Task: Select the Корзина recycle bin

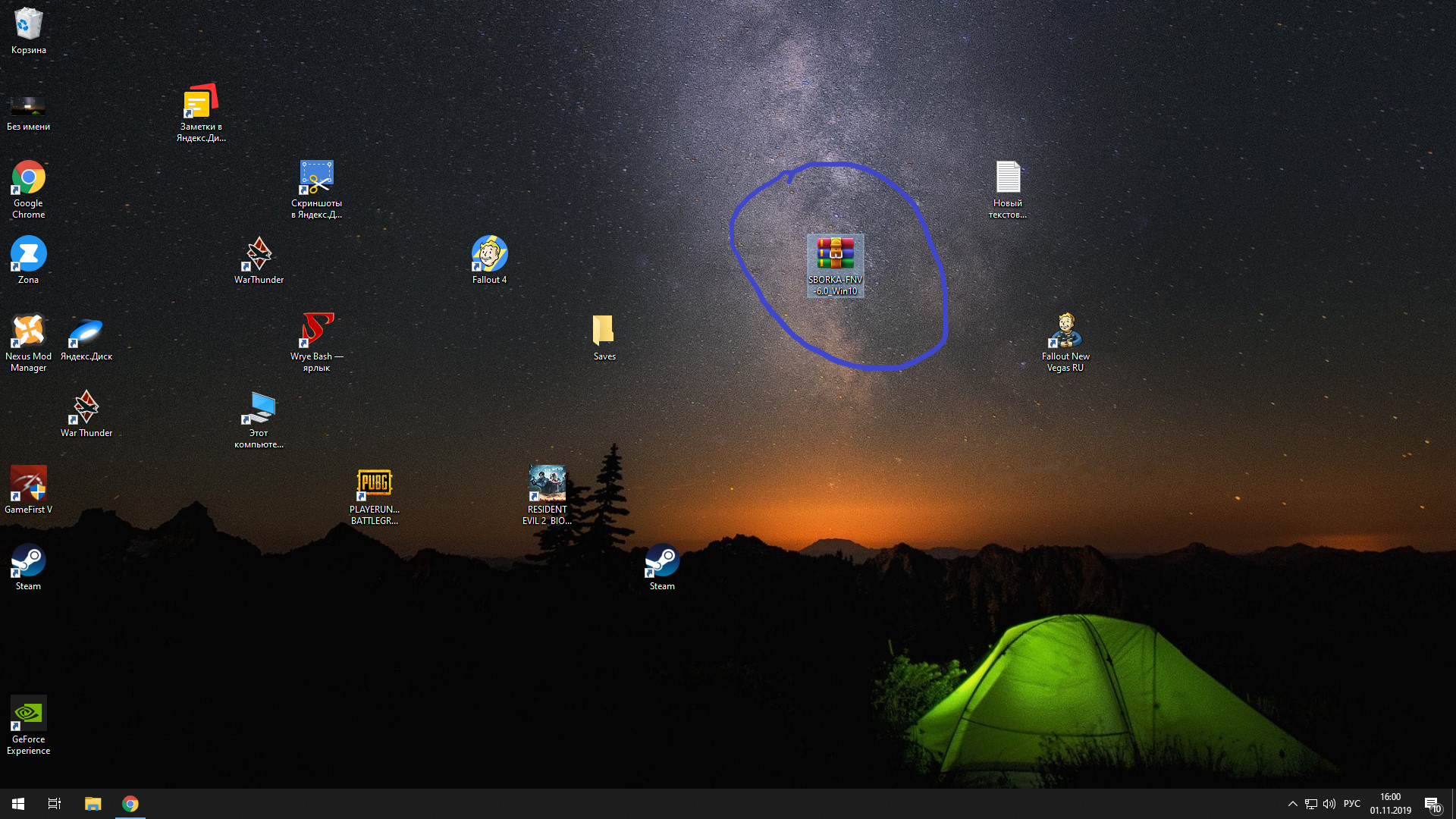Action: (x=29, y=25)
